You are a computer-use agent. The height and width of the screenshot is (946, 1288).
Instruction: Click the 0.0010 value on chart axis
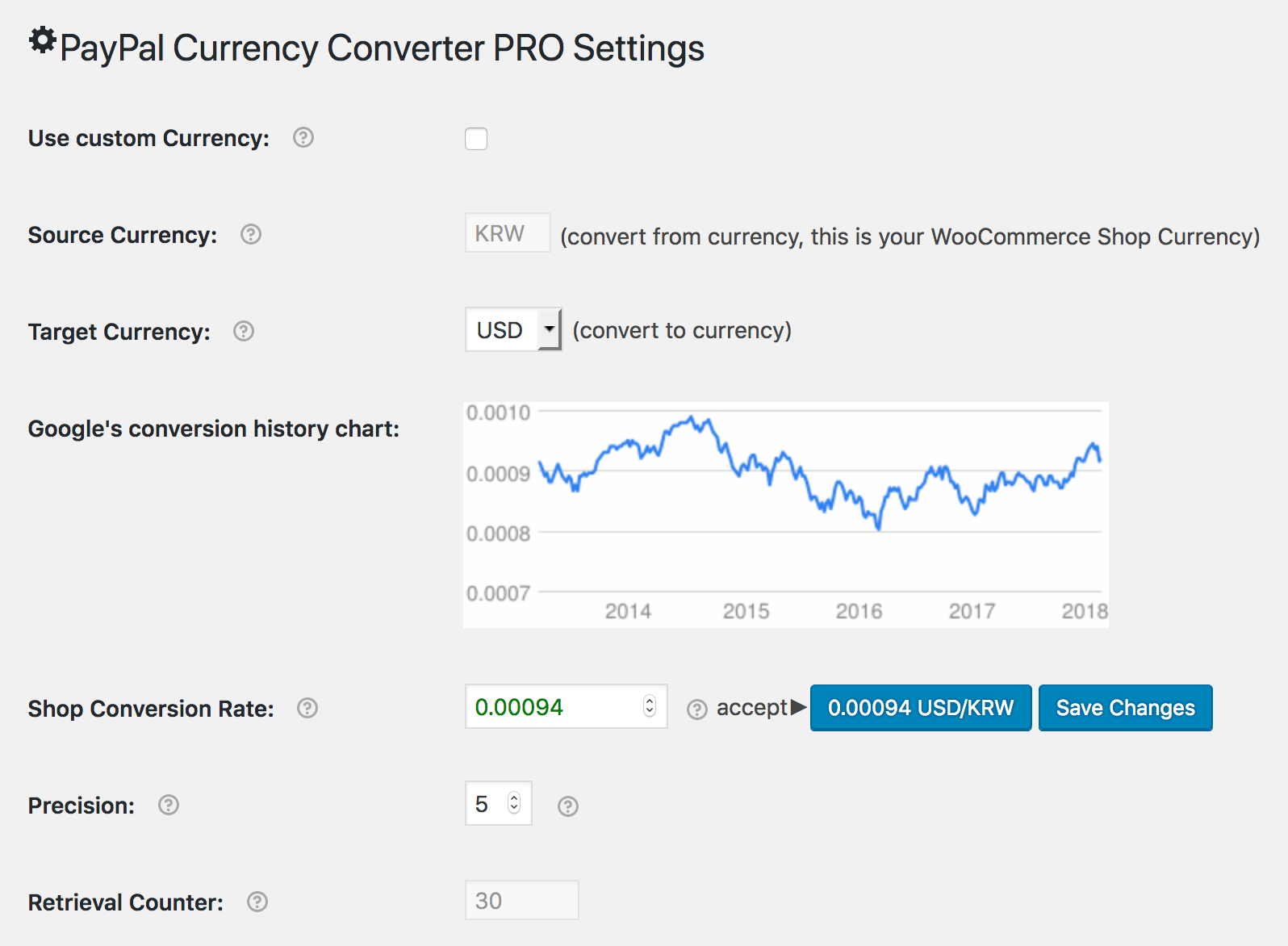498,412
